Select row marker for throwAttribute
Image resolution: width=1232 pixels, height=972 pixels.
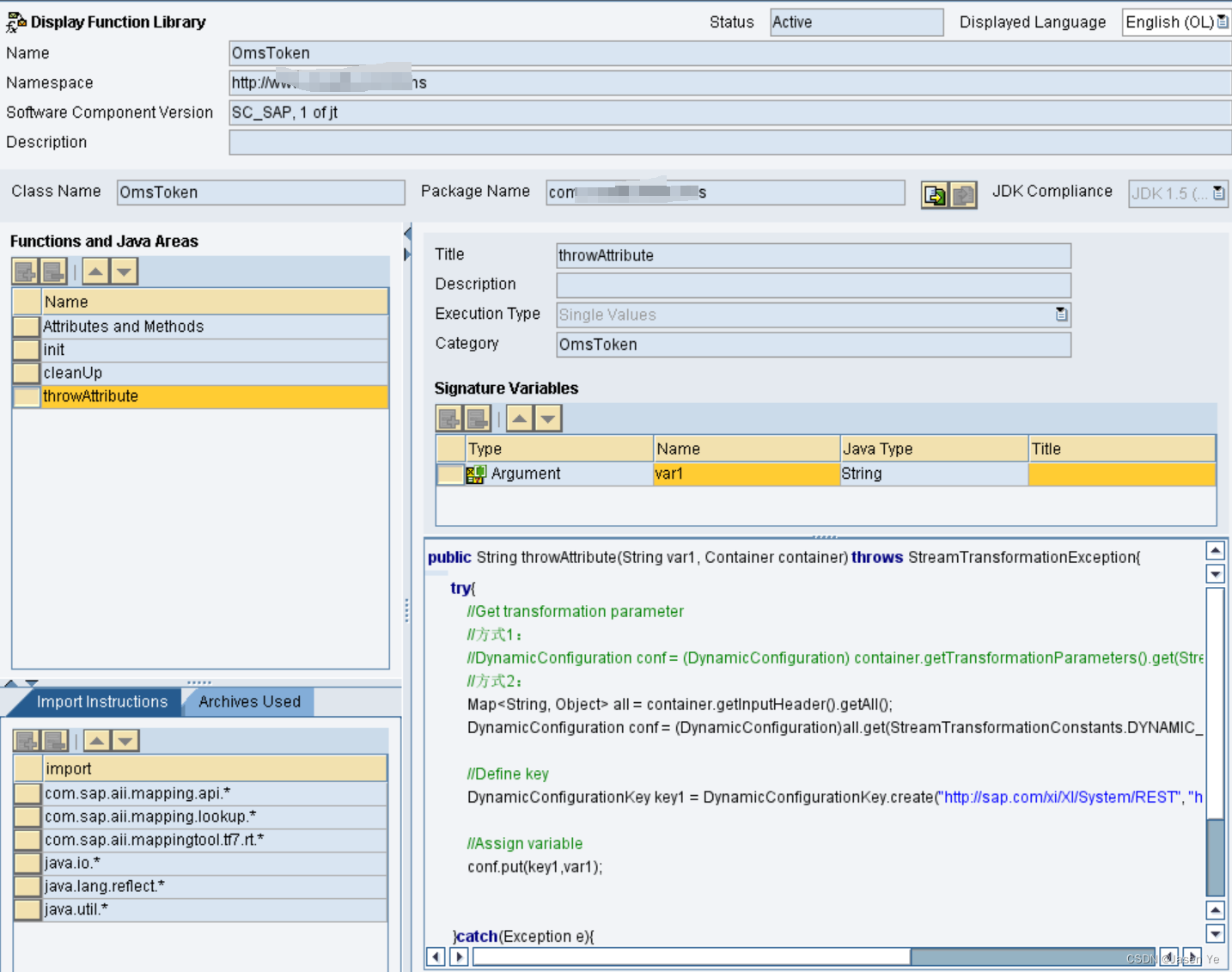click(27, 396)
